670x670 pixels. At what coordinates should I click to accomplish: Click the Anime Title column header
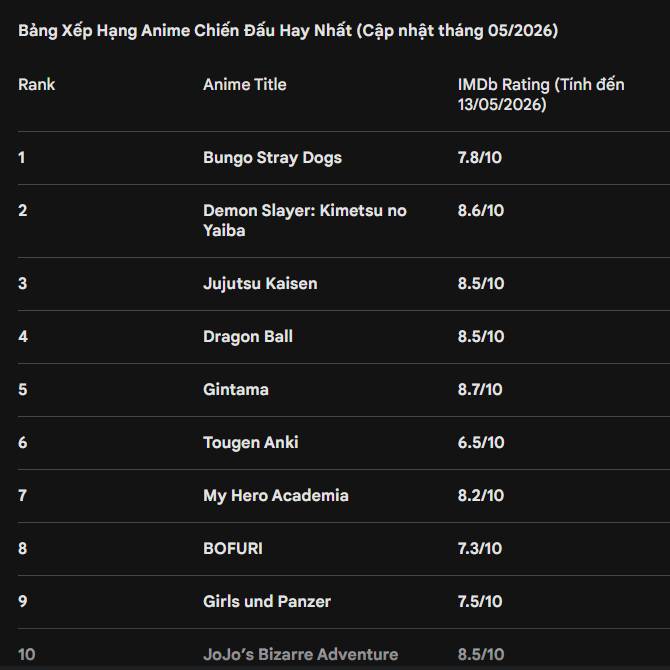[244, 85]
